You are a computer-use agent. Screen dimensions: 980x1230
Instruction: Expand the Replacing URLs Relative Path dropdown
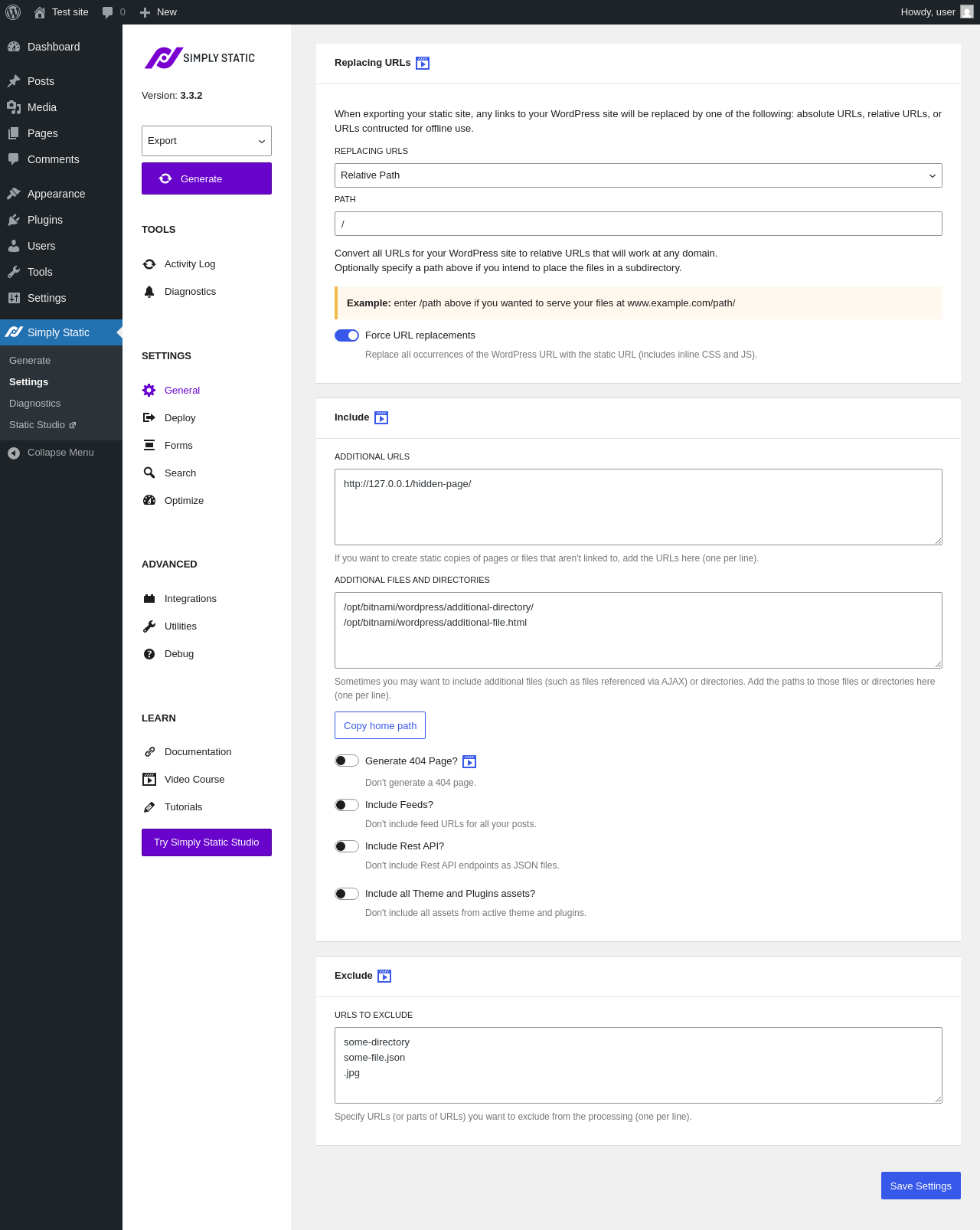pyautogui.click(x=639, y=175)
